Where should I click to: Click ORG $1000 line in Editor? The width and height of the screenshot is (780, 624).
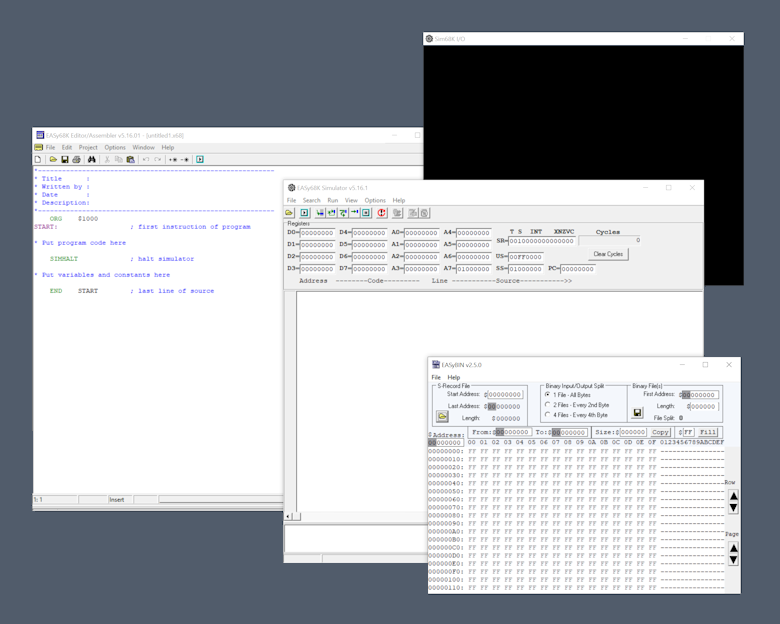click(x=74, y=218)
